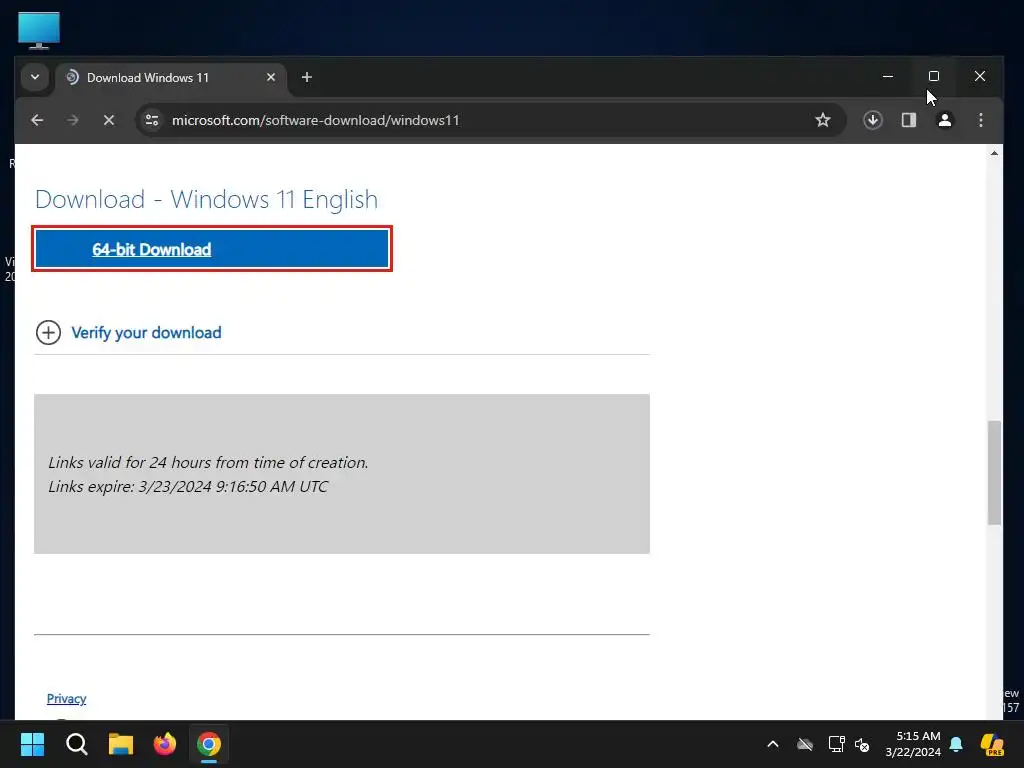Open Chrome downloads icon
Screen dimensions: 1024x768
point(872,120)
